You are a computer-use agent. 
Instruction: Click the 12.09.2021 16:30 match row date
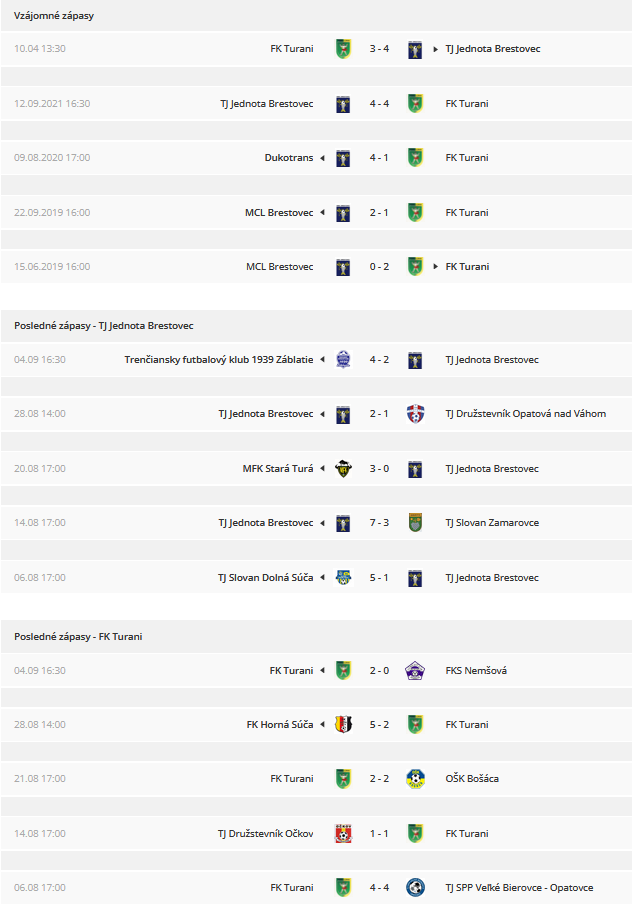52,104
